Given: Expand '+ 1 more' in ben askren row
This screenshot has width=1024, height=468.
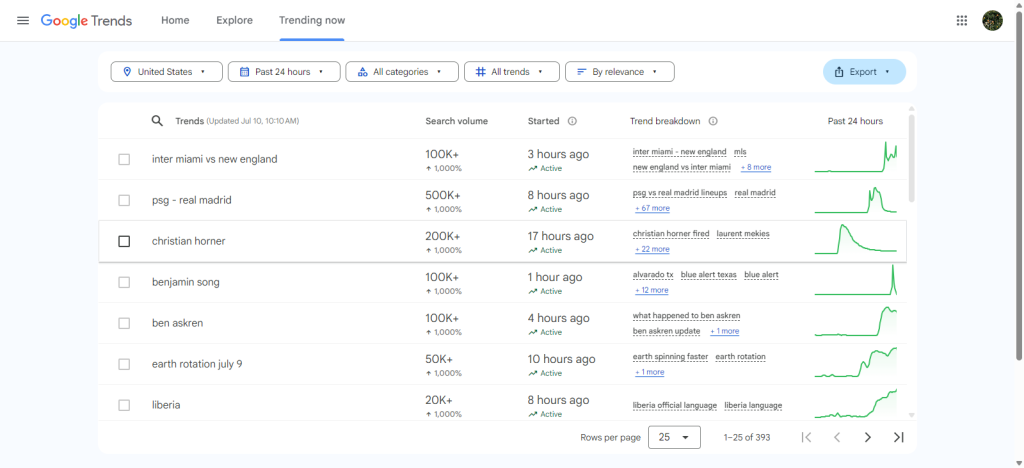Looking at the screenshot, I should point(724,332).
